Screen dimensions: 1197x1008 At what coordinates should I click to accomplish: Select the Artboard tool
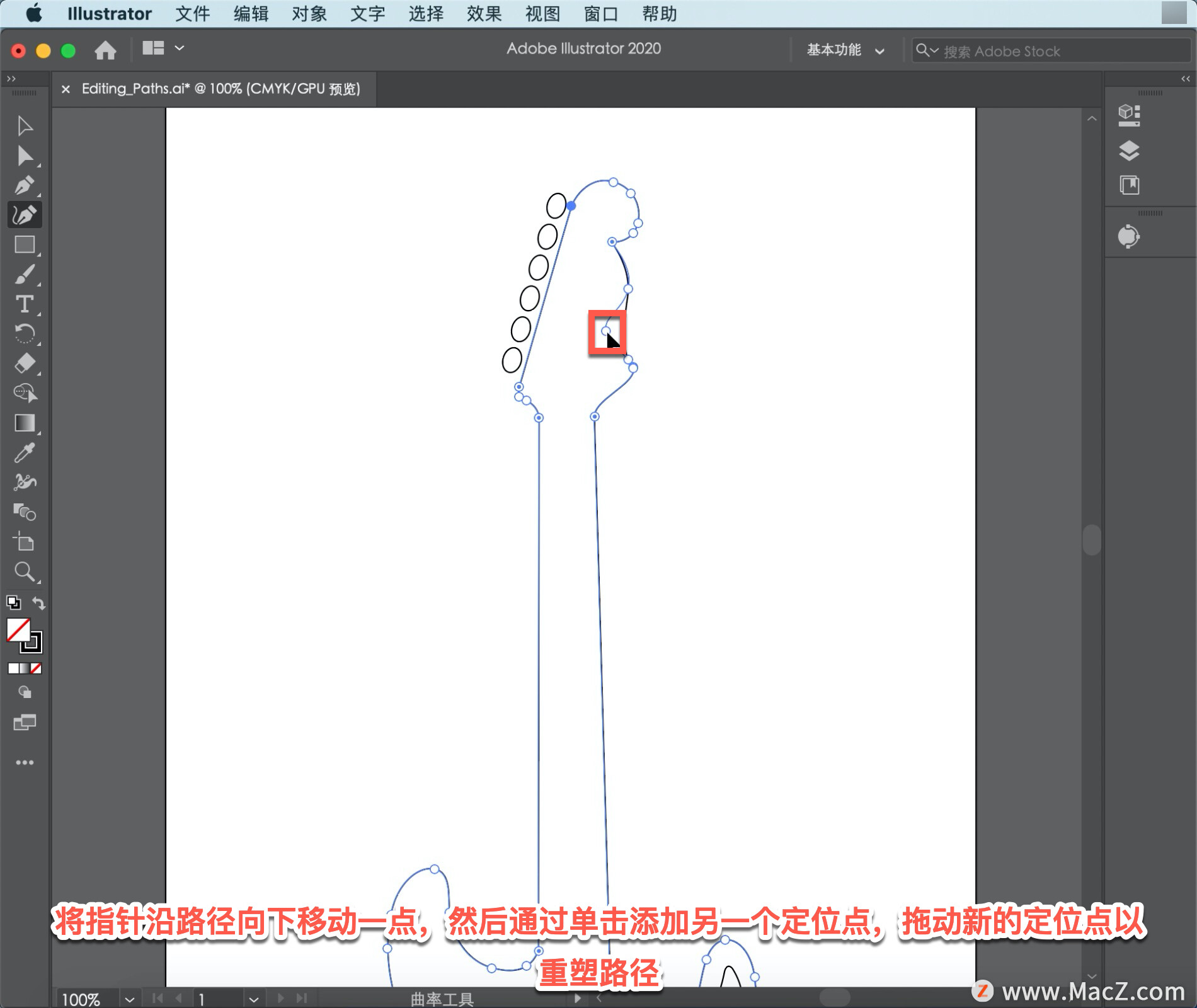[x=25, y=542]
